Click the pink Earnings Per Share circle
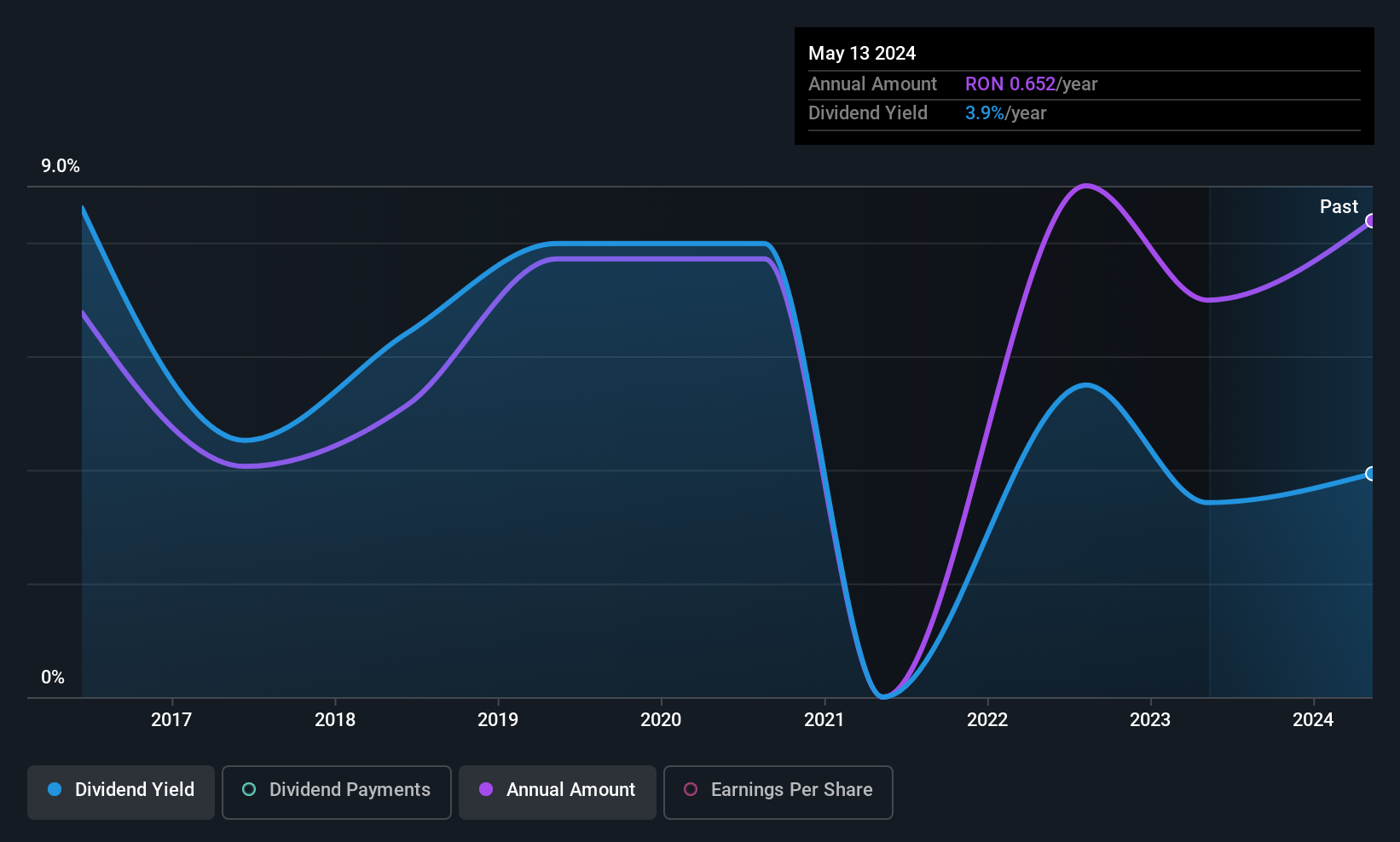The height and width of the screenshot is (842, 1400). (x=691, y=789)
